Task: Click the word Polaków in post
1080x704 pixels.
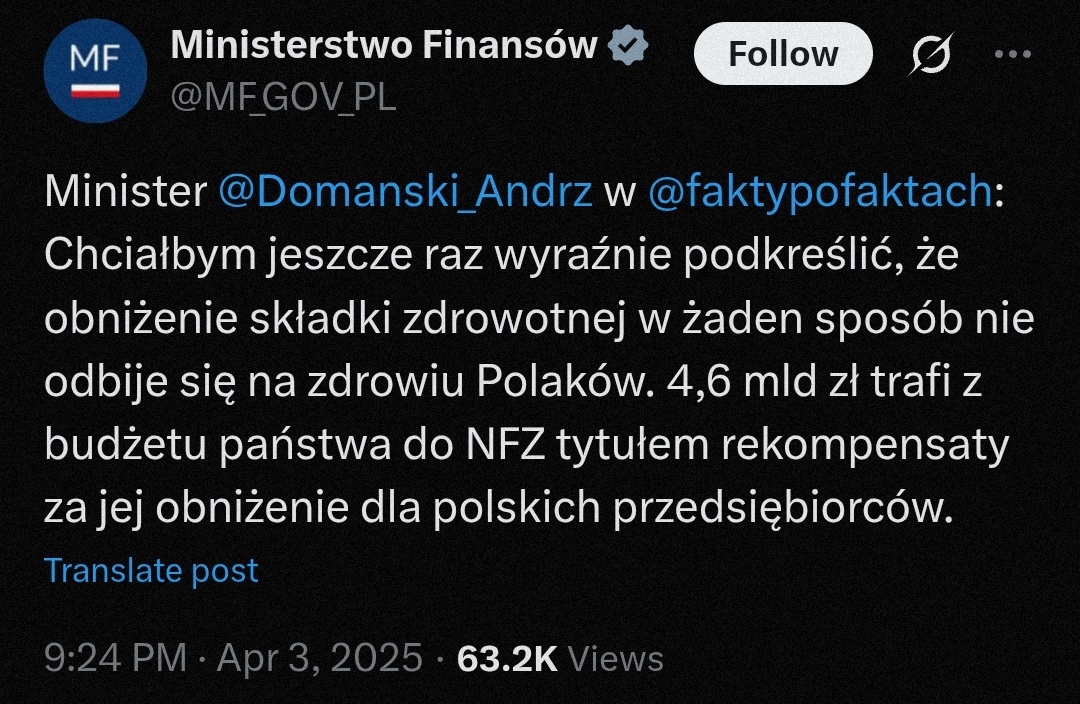Action: coord(563,381)
